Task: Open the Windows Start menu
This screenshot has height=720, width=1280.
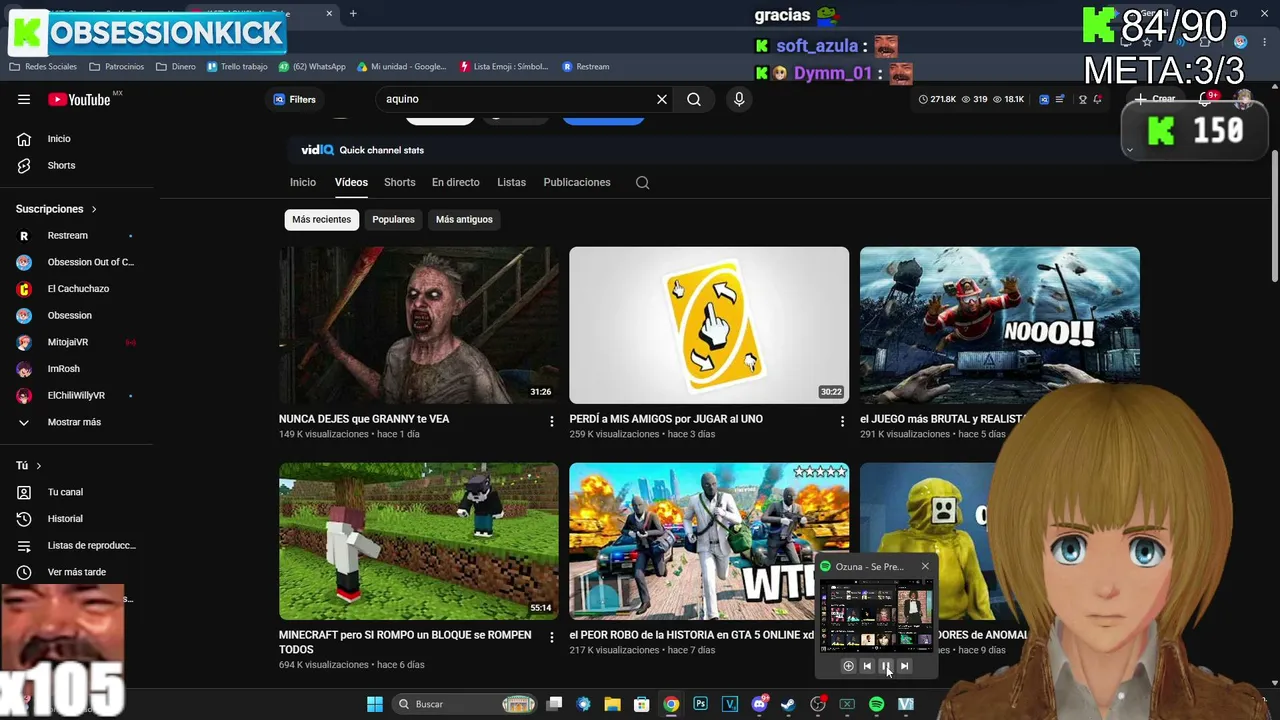Action: tap(375, 704)
